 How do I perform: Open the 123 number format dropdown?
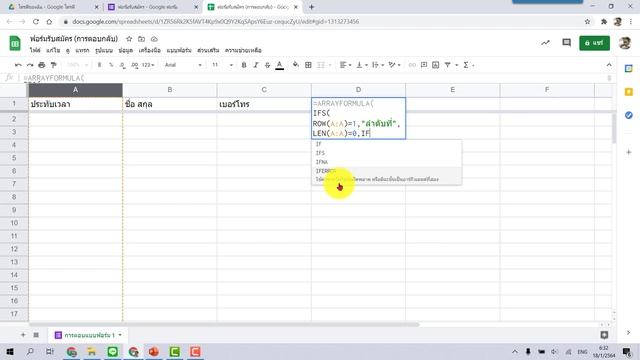coord(148,65)
